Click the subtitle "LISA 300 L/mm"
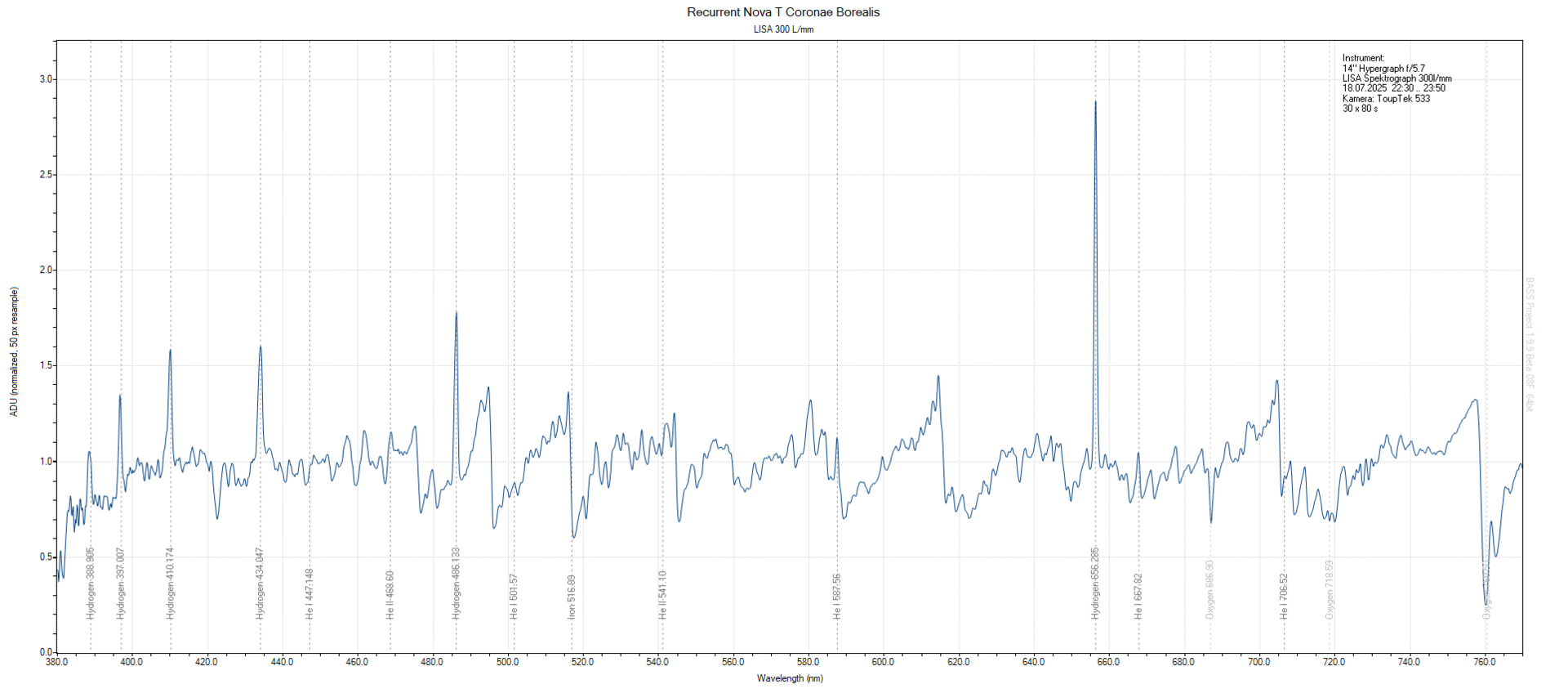 pos(783,29)
